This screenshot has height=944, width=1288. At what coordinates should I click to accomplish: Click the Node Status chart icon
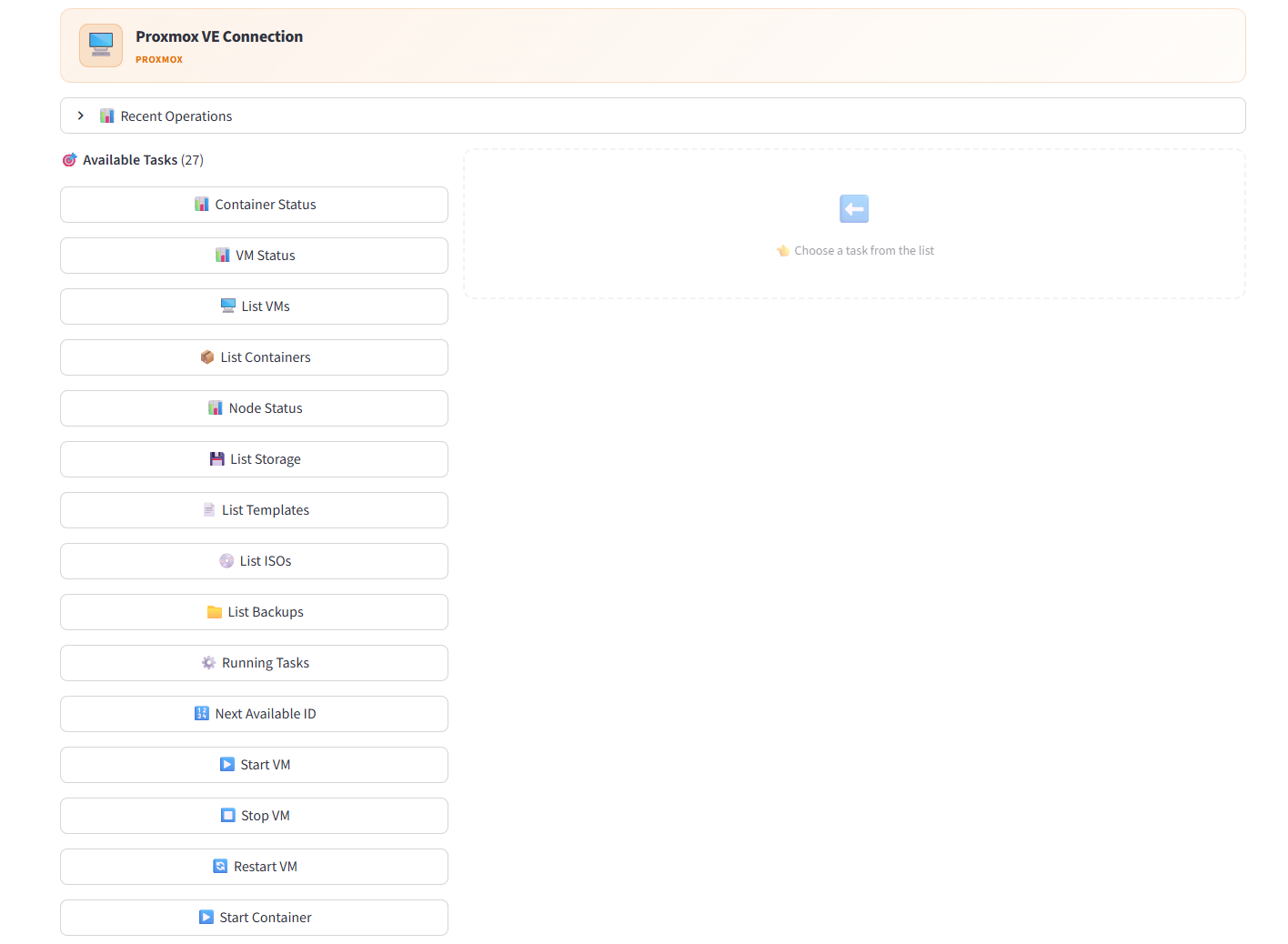(216, 408)
